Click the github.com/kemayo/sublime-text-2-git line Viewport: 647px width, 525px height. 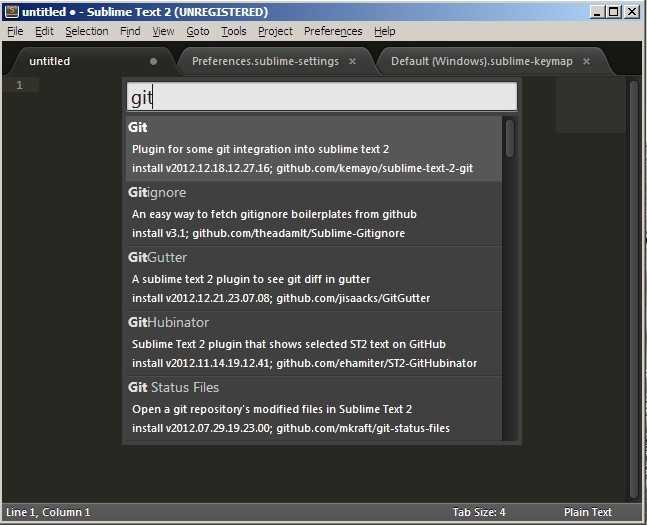point(302,168)
